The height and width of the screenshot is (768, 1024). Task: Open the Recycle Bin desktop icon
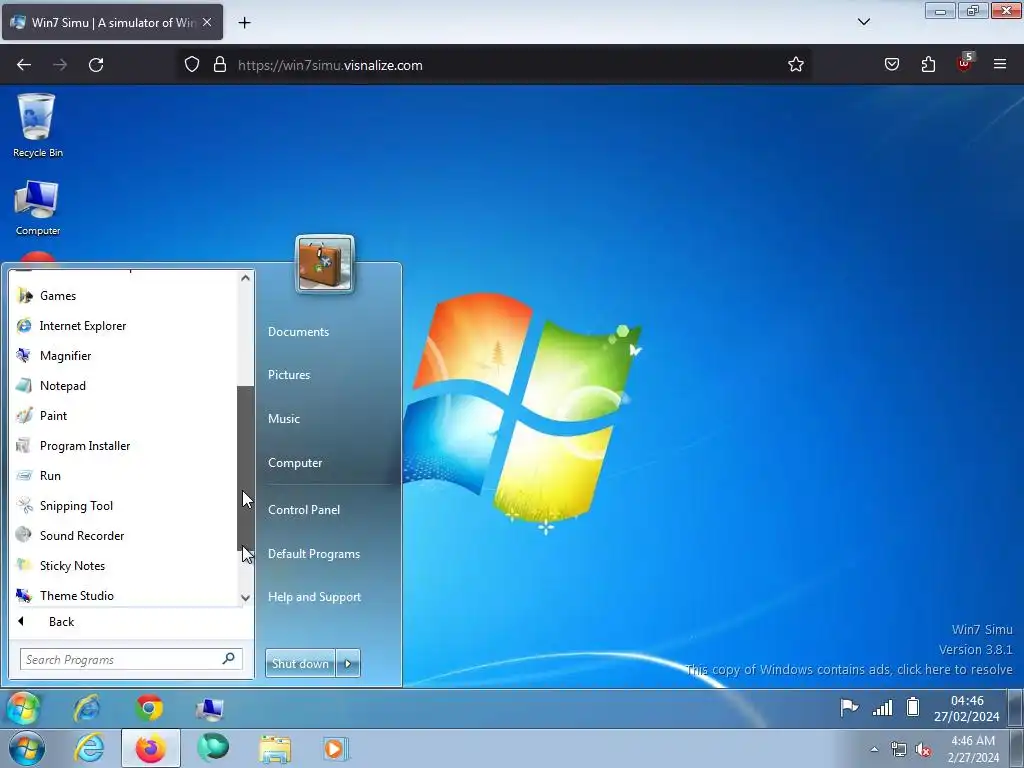click(x=37, y=125)
